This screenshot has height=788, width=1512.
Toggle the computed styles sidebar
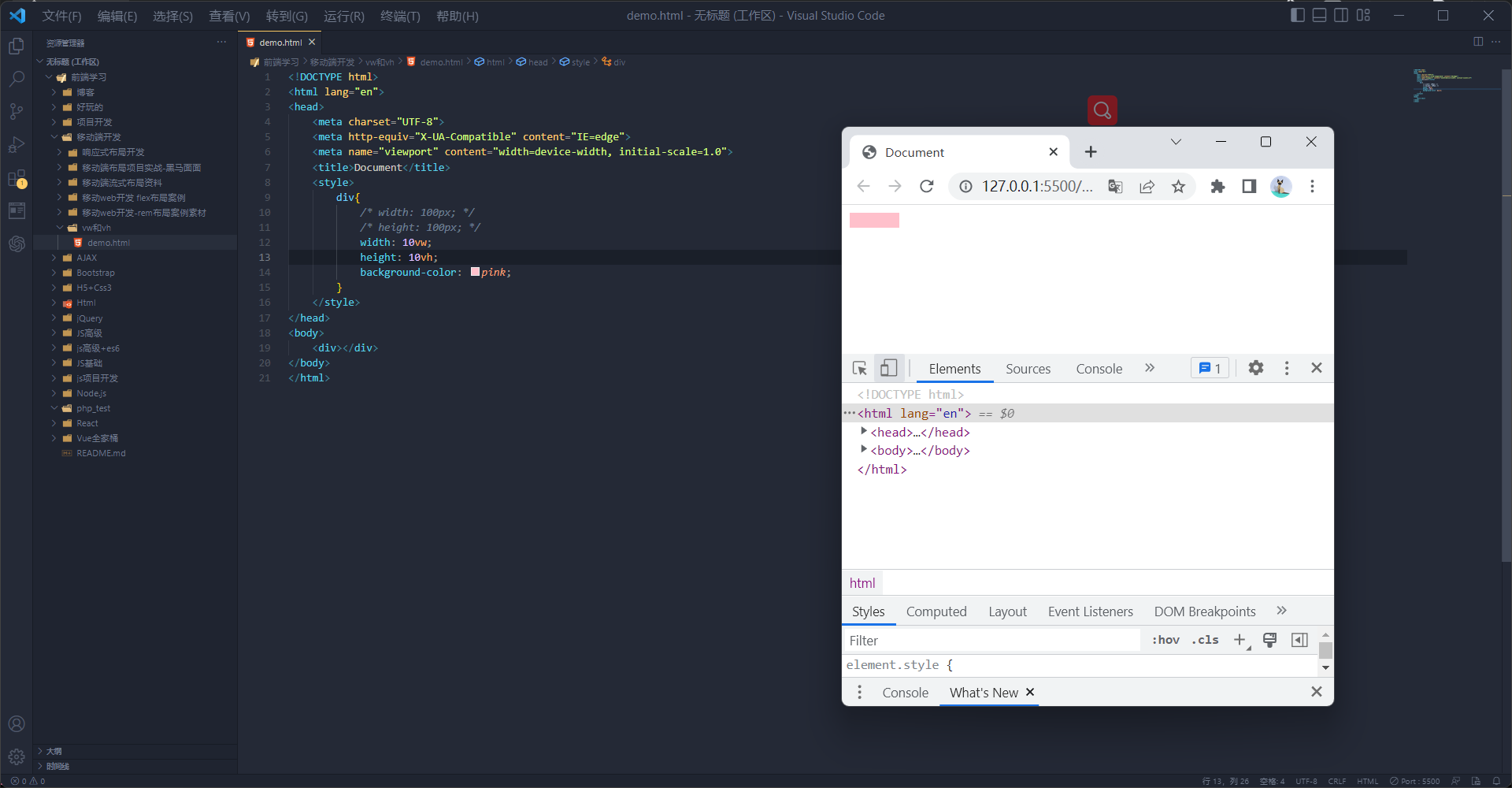1299,640
